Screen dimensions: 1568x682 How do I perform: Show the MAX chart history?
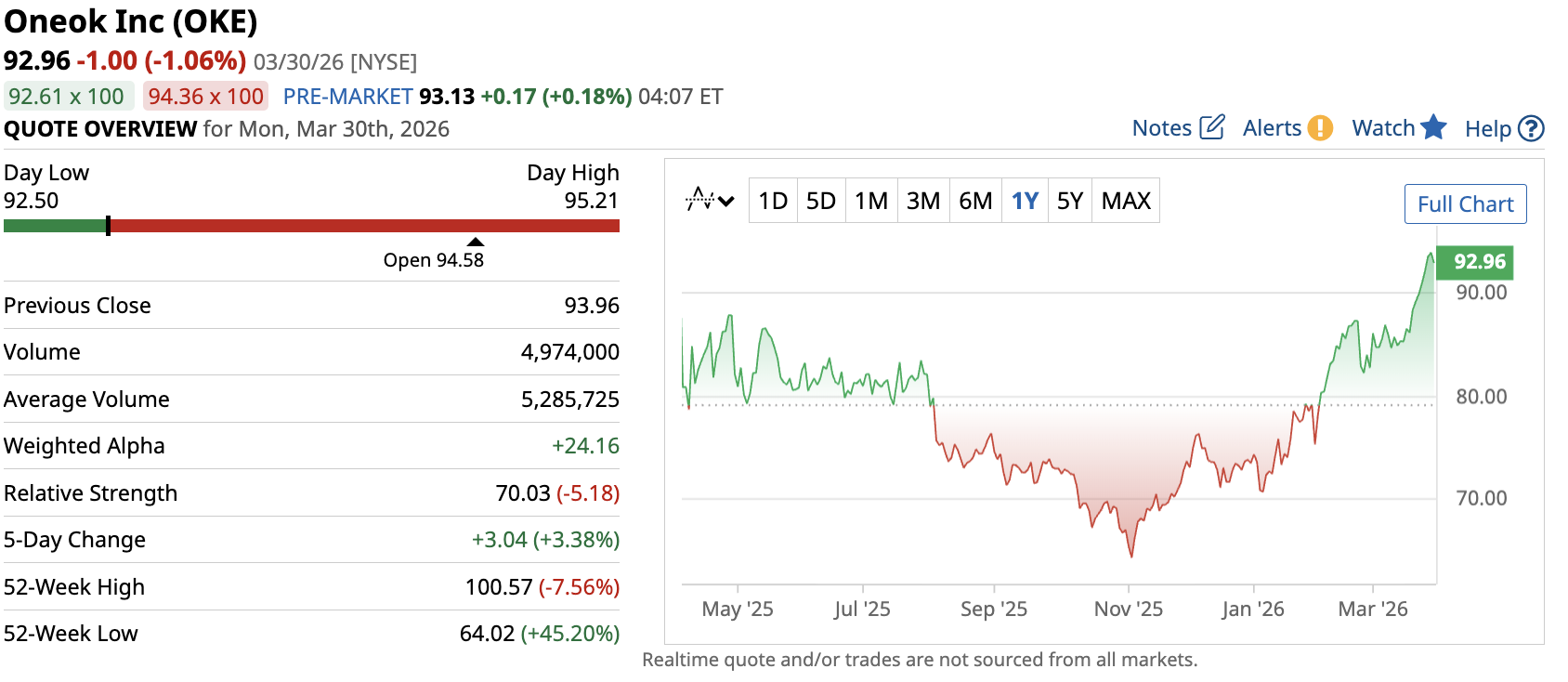[x=1126, y=201]
